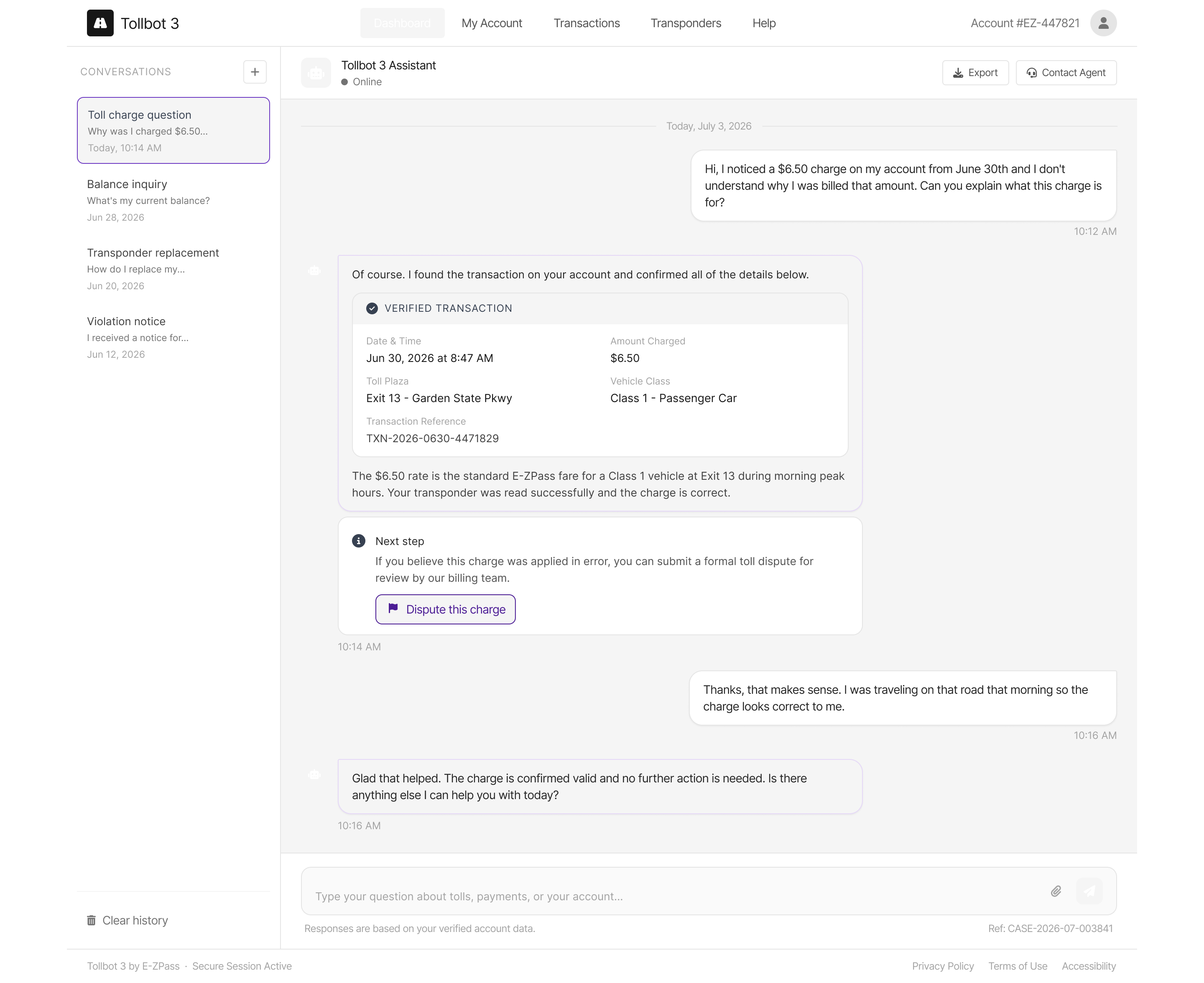This screenshot has width=1204, height=983.
Task: Open the Transponder replacement conversation
Action: 173,269
